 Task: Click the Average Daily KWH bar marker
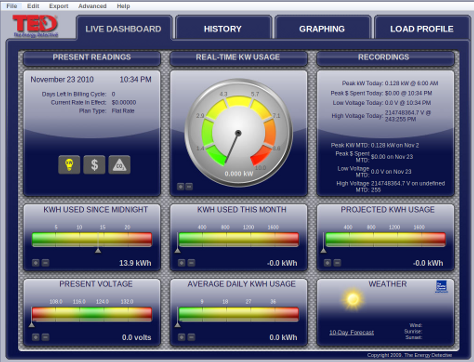[178, 324]
